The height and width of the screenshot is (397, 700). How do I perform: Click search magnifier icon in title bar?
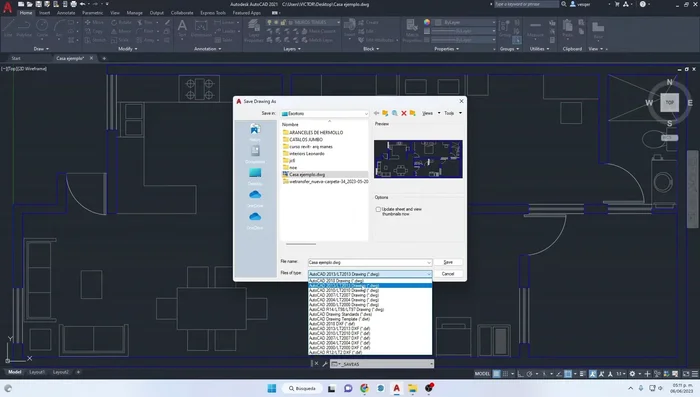(564, 4)
